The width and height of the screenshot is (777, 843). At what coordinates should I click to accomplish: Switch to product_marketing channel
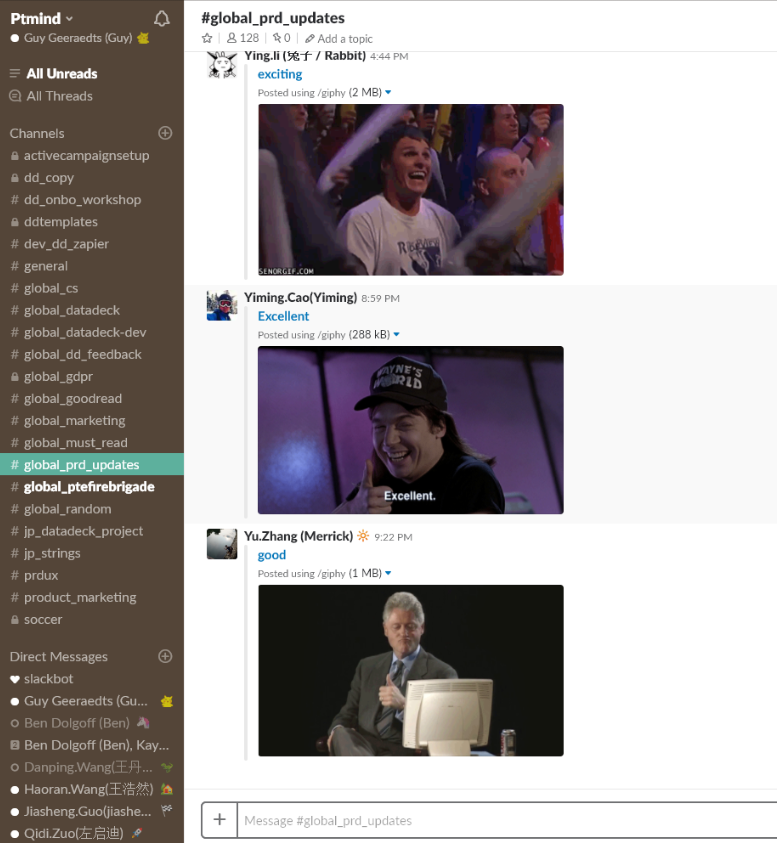92,597
